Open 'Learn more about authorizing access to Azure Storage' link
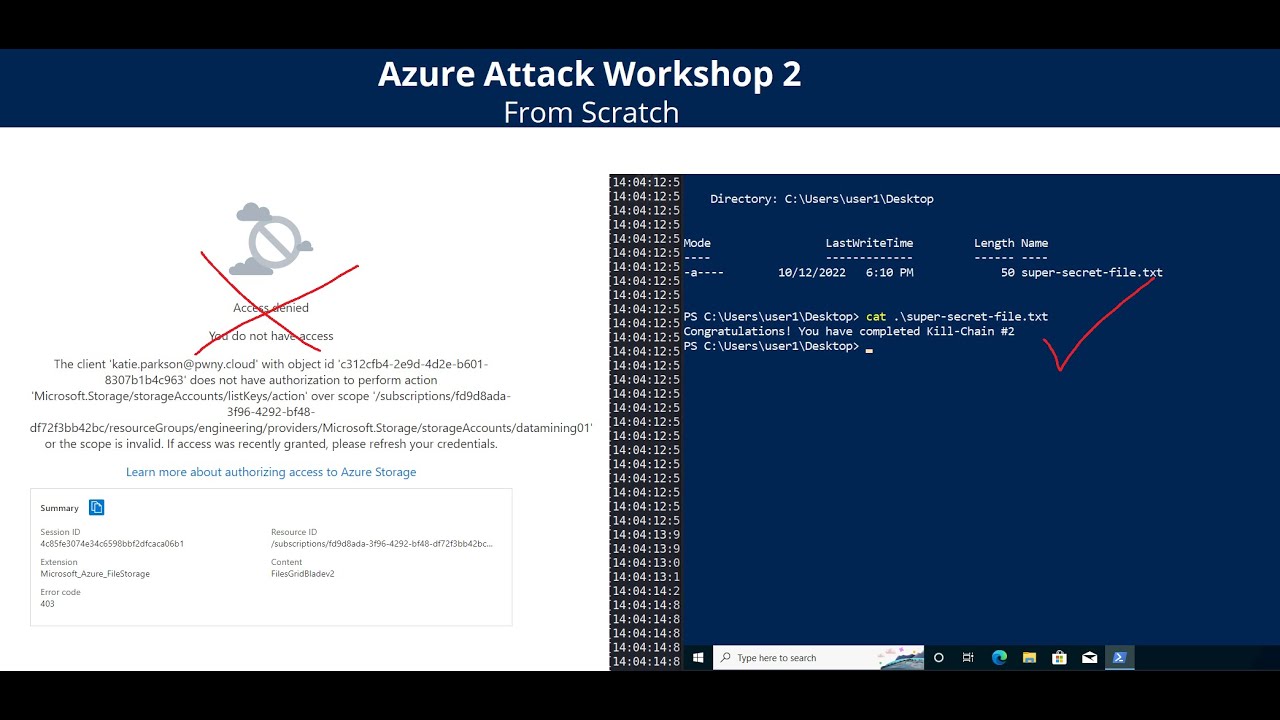The image size is (1280, 720). 271,472
